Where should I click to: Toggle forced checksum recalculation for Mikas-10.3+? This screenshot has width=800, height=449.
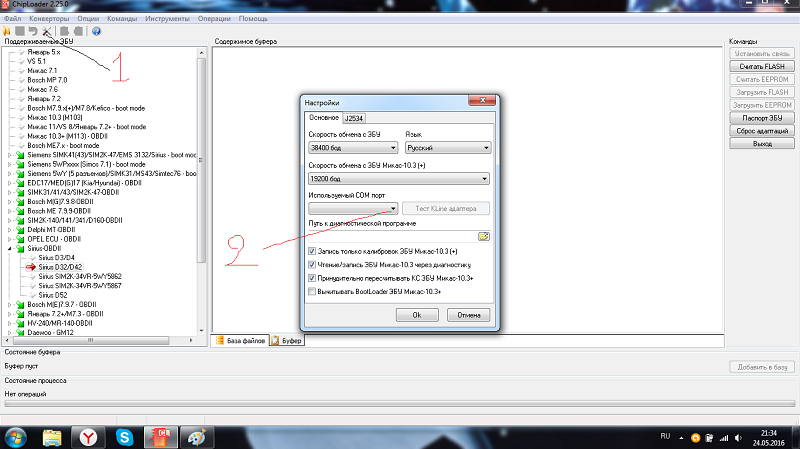[x=313, y=278]
